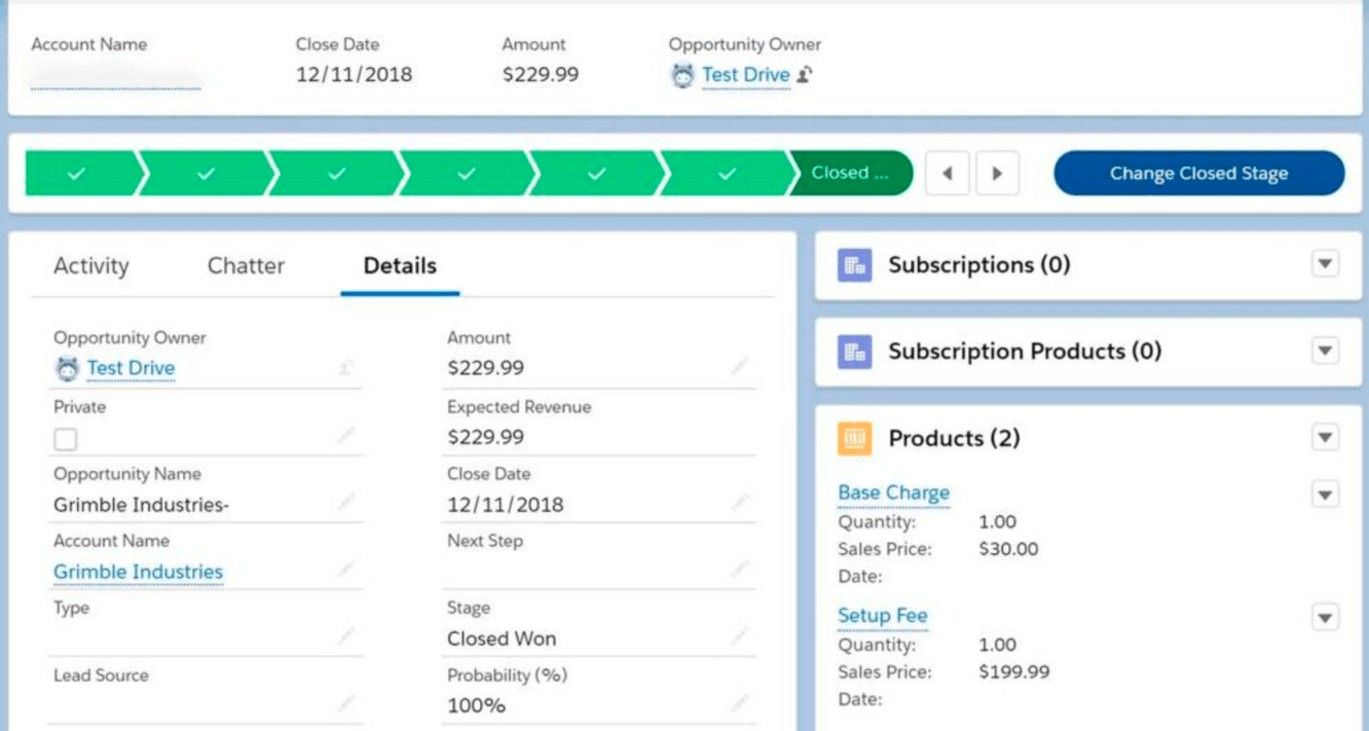Click change owner icon in header
The height and width of the screenshot is (731, 1369).
805,75
